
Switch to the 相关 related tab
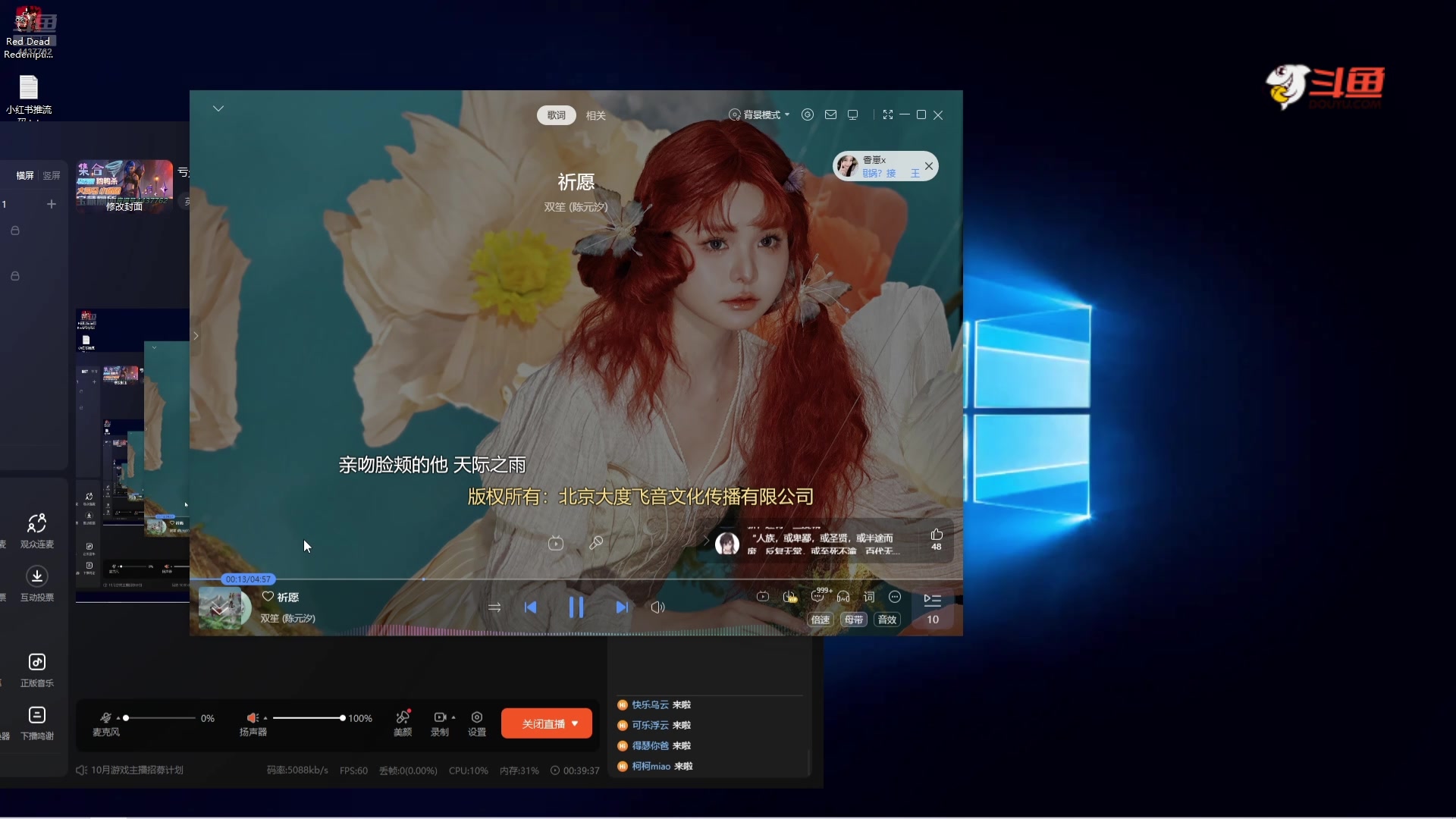(596, 115)
